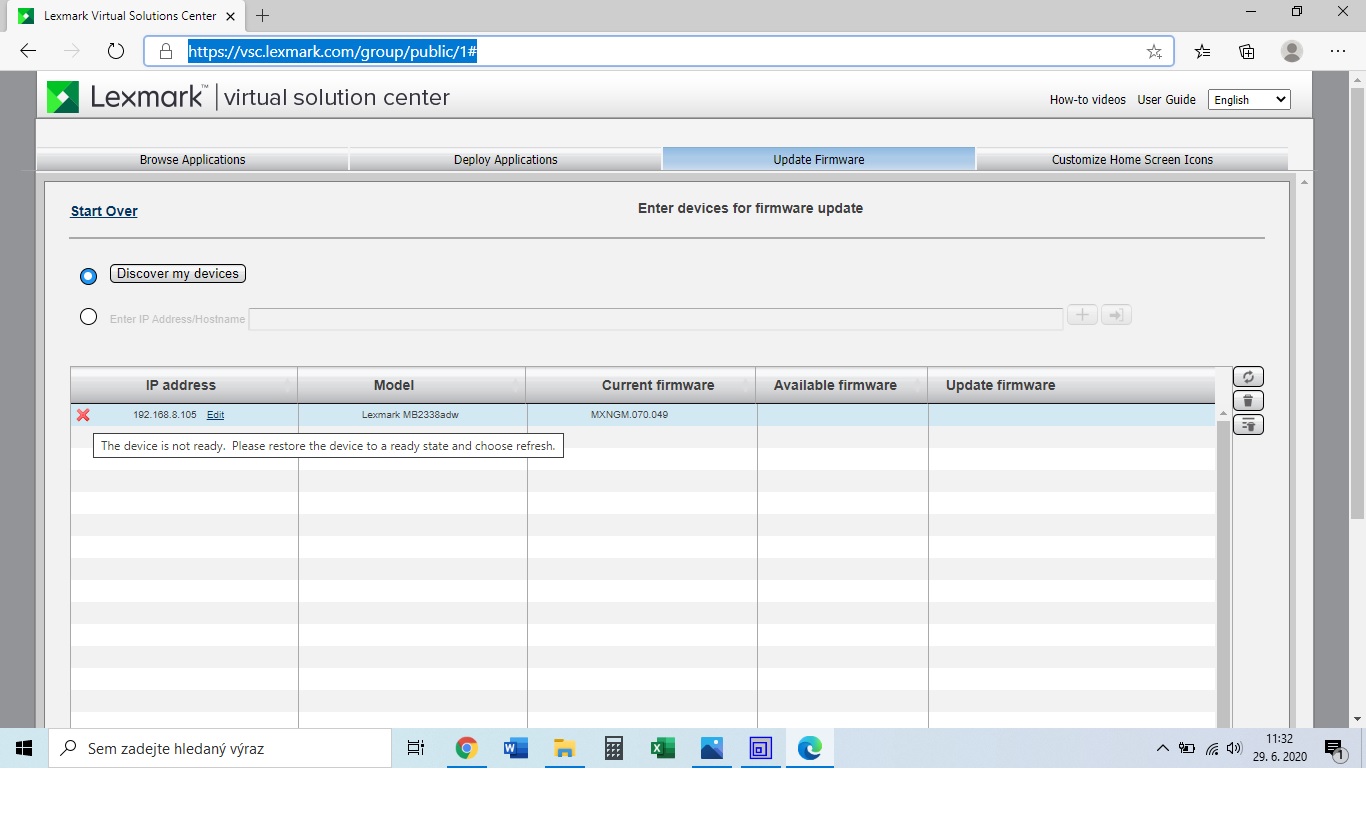Click the Start Over link
The image size is (1366, 813).
coord(104,211)
